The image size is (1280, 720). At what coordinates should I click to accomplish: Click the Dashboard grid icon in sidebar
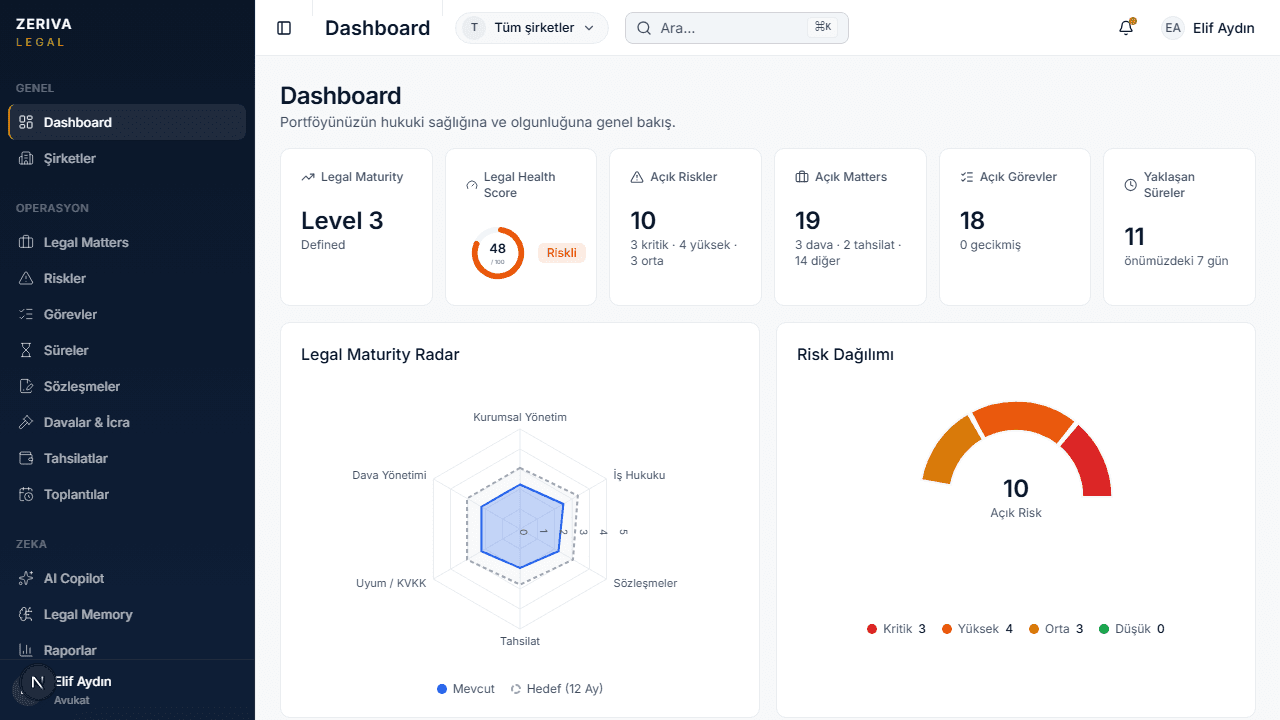pos(27,122)
